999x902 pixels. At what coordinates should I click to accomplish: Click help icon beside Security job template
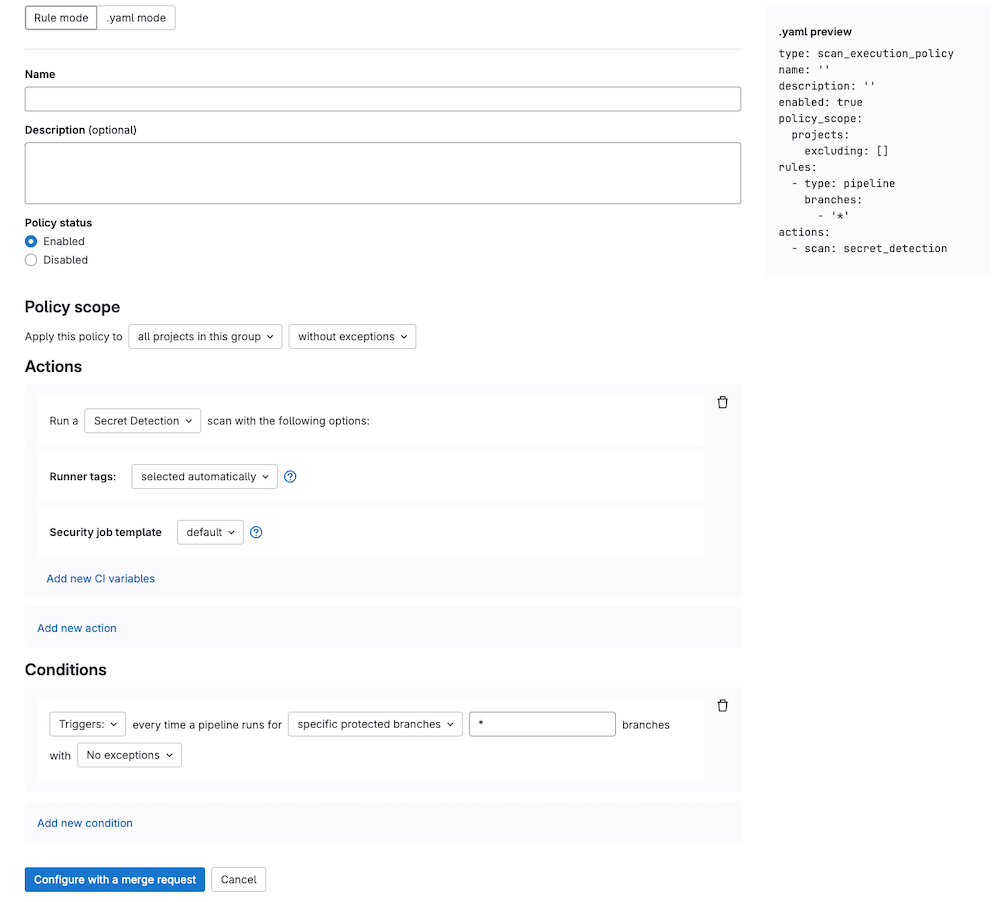click(256, 532)
